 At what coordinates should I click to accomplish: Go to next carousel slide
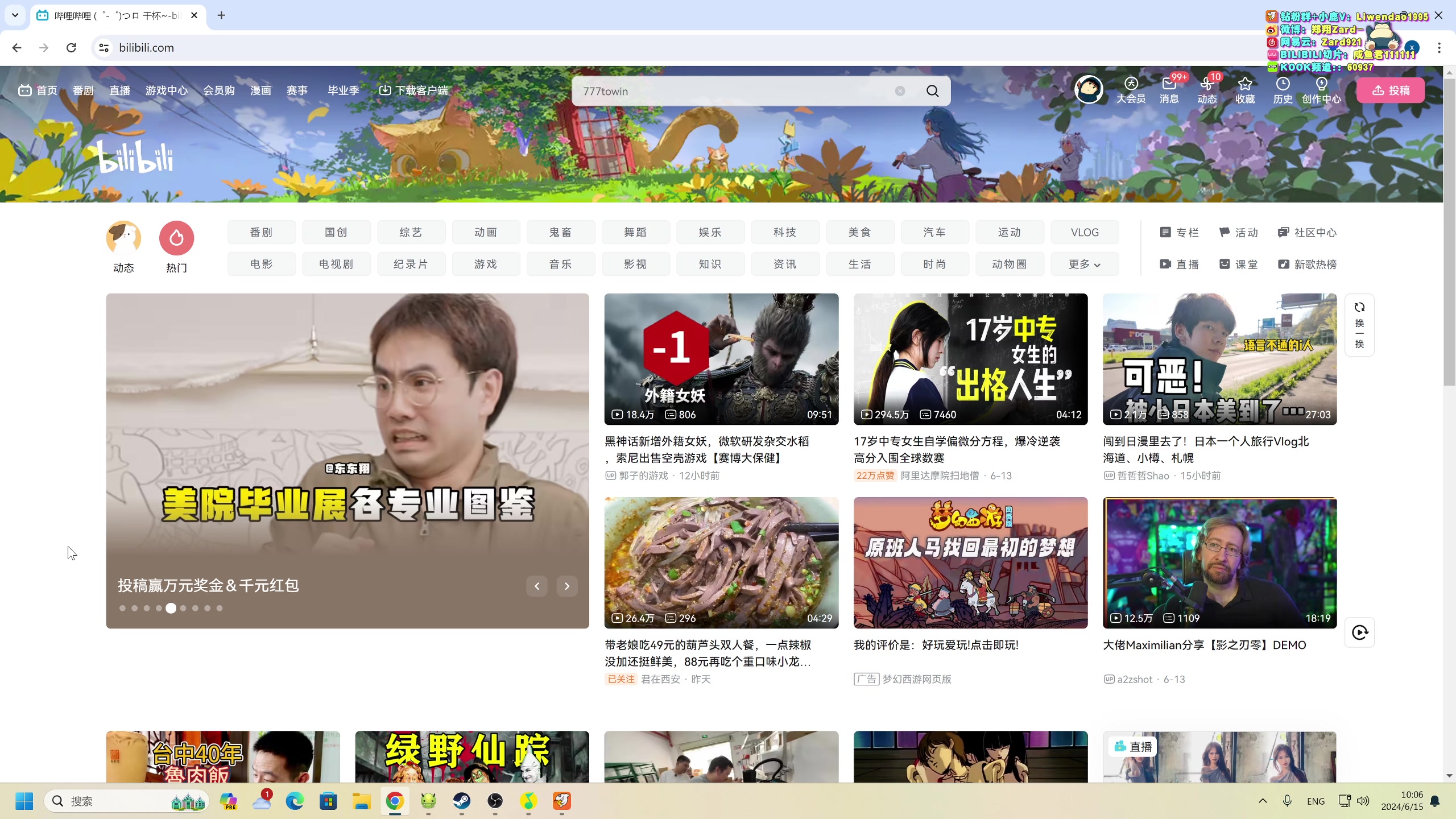click(567, 586)
